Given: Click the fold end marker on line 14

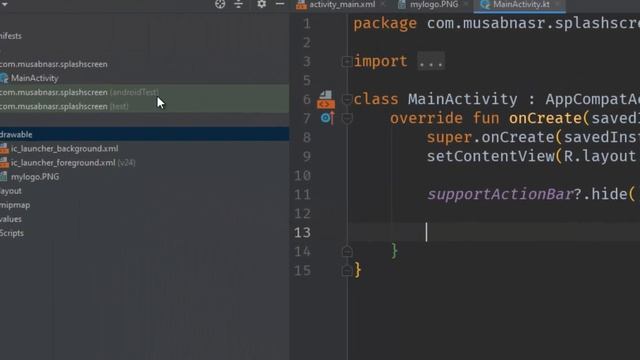Looking at the screenshot, I should (x=347, y=251).
